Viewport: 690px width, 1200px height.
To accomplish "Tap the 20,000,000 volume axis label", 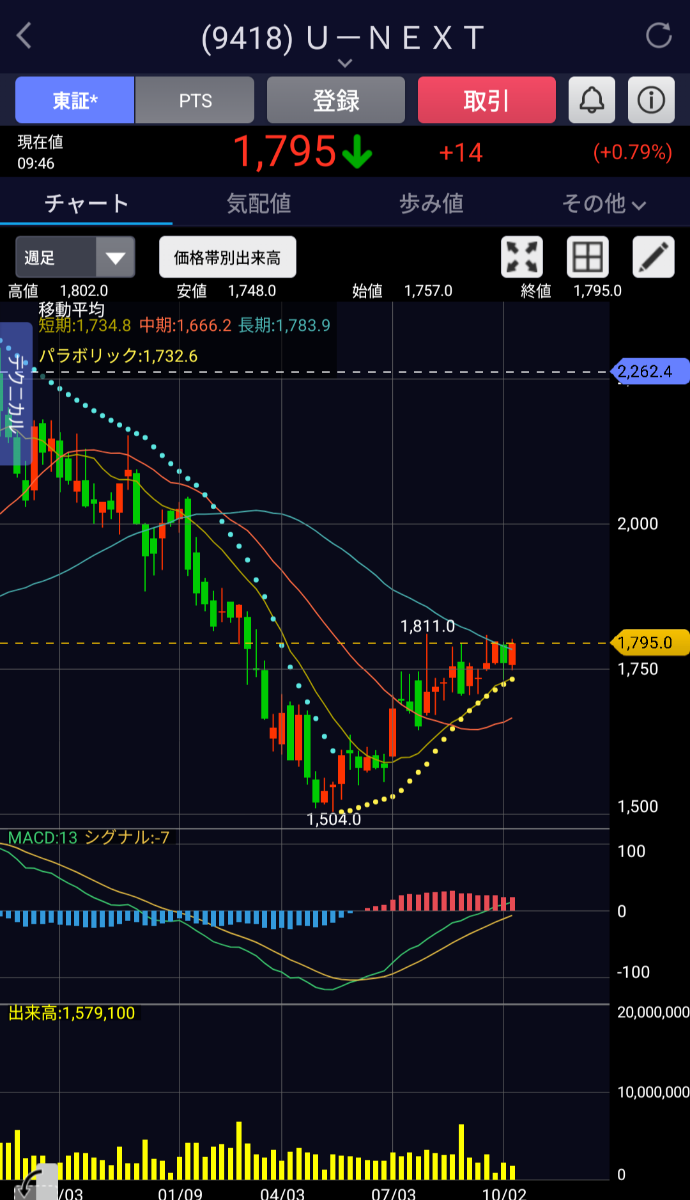I will point(652,1011).
